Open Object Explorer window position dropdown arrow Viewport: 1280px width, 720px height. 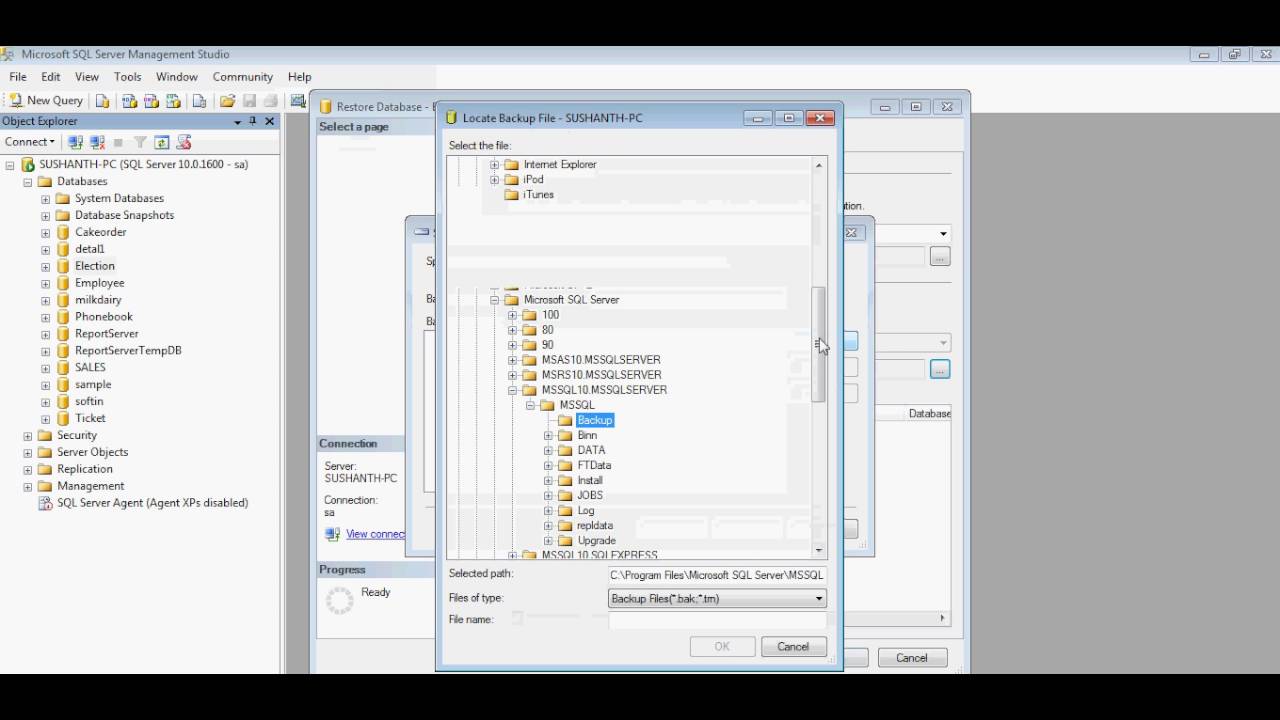pyautogui.click(x=238, y=121)
